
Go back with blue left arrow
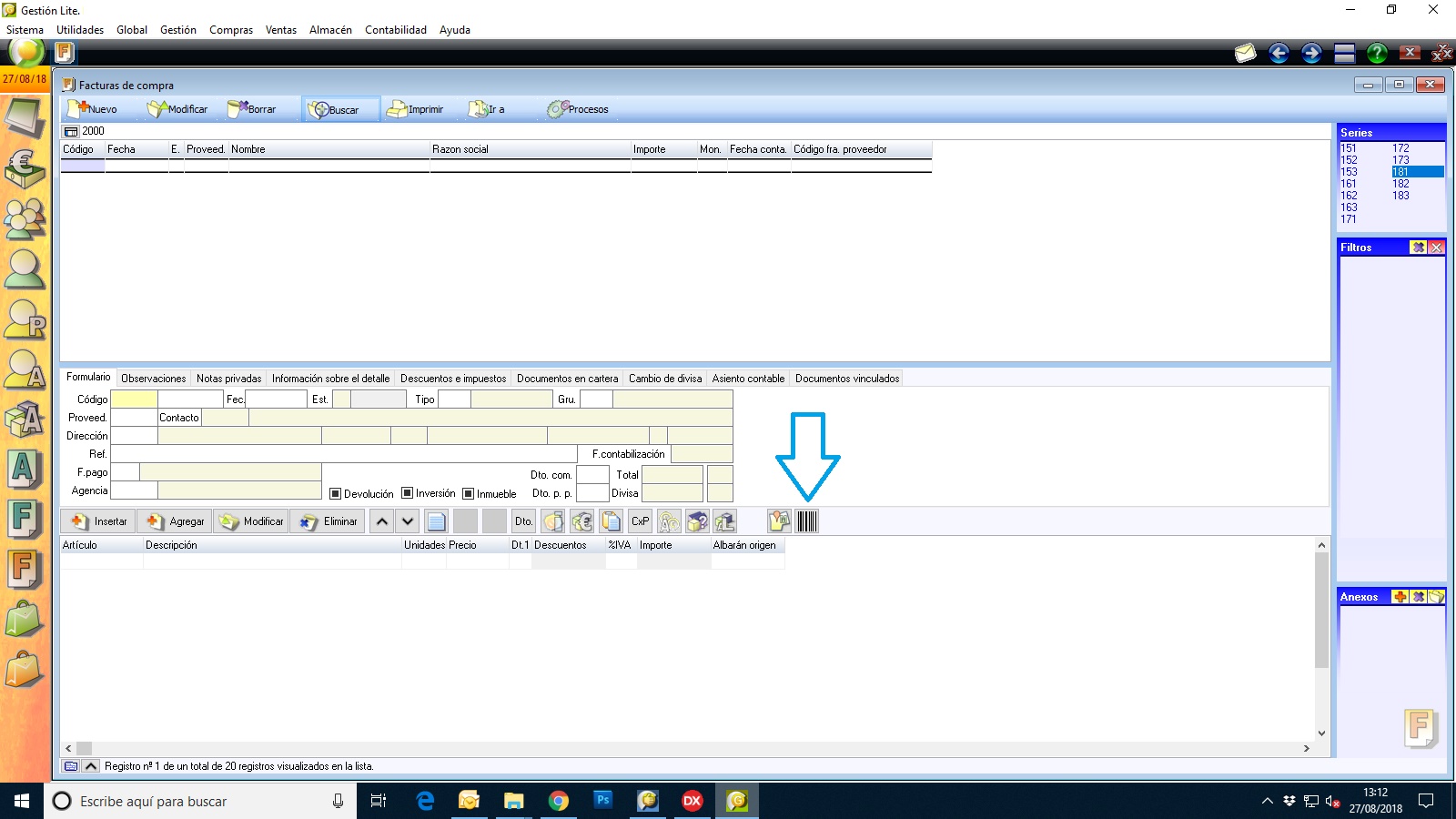click(x=1279, y=54)
